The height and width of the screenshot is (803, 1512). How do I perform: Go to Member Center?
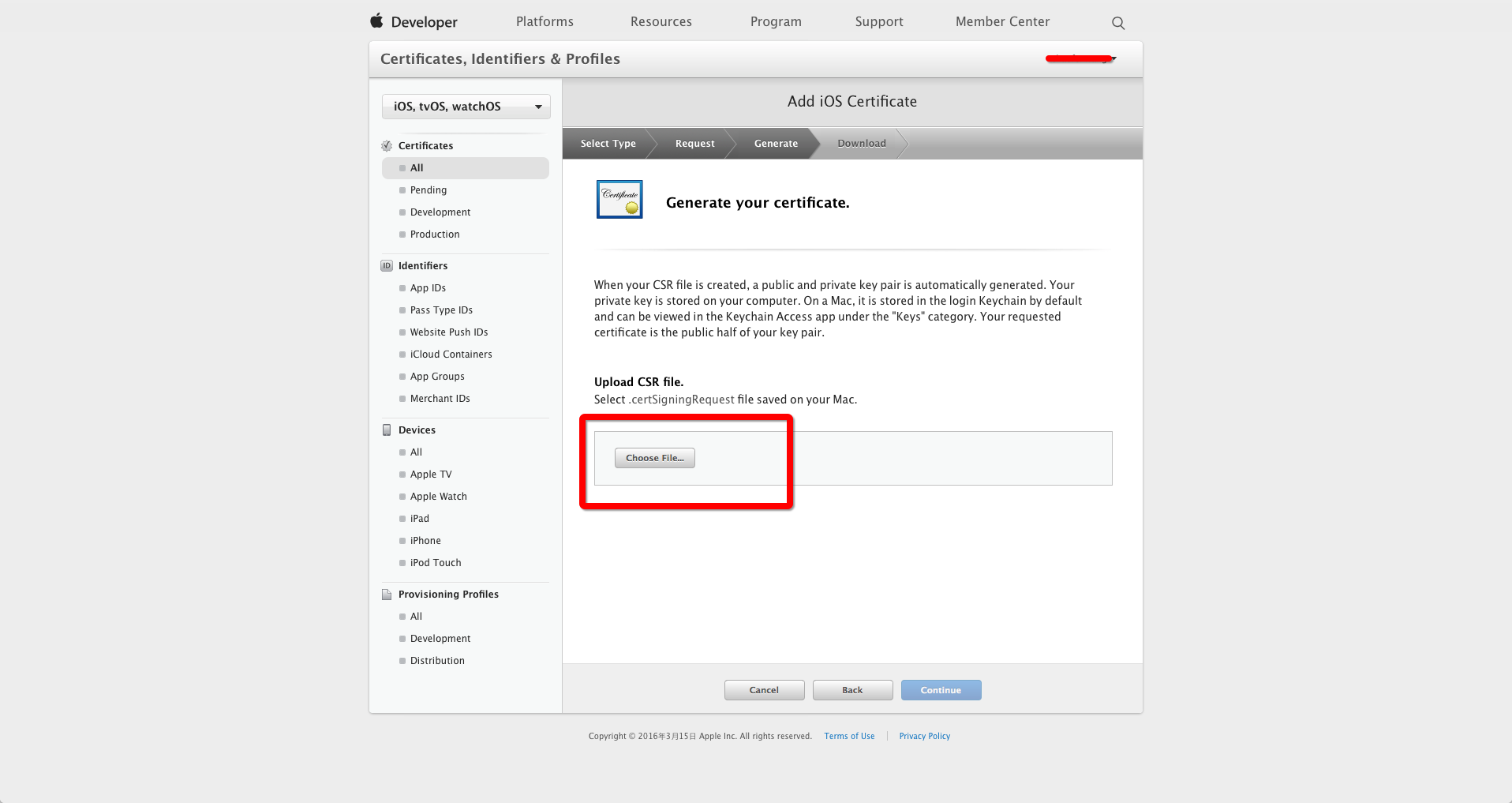coord(1002,21)
